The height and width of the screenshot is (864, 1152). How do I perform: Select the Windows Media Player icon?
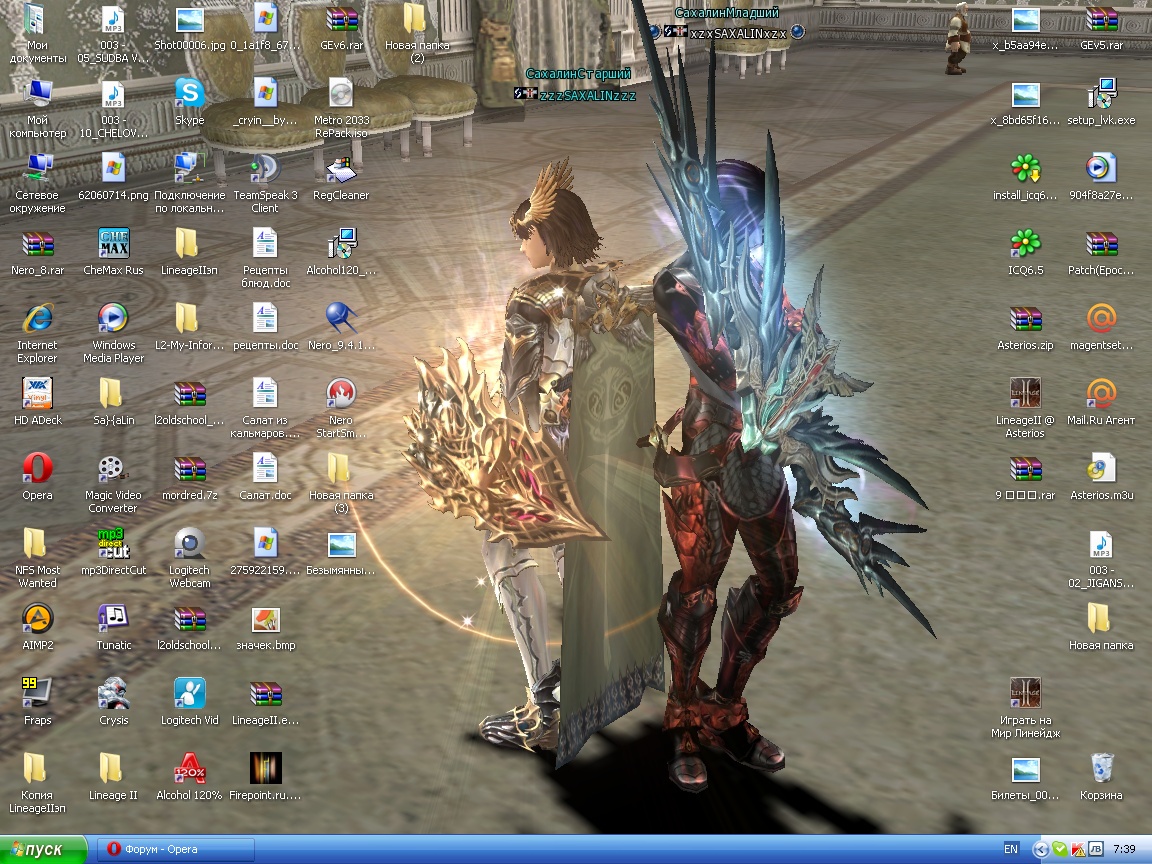pyautogui.click(x=113, y=318)
